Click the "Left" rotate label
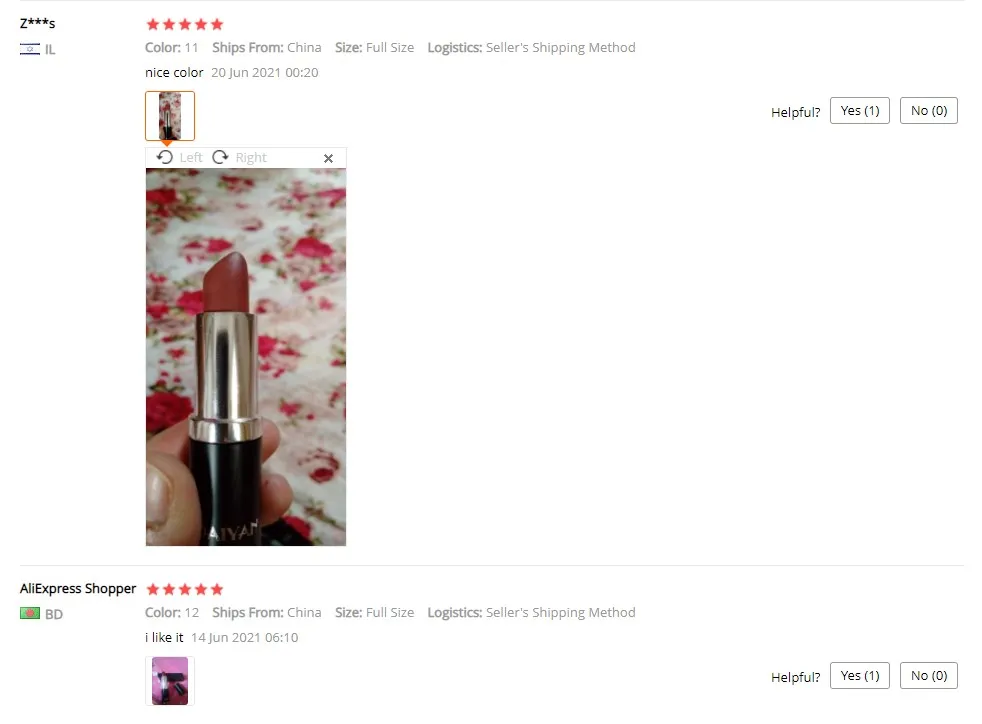This screenshot has height=724, width=982. (x=191, y=158)
